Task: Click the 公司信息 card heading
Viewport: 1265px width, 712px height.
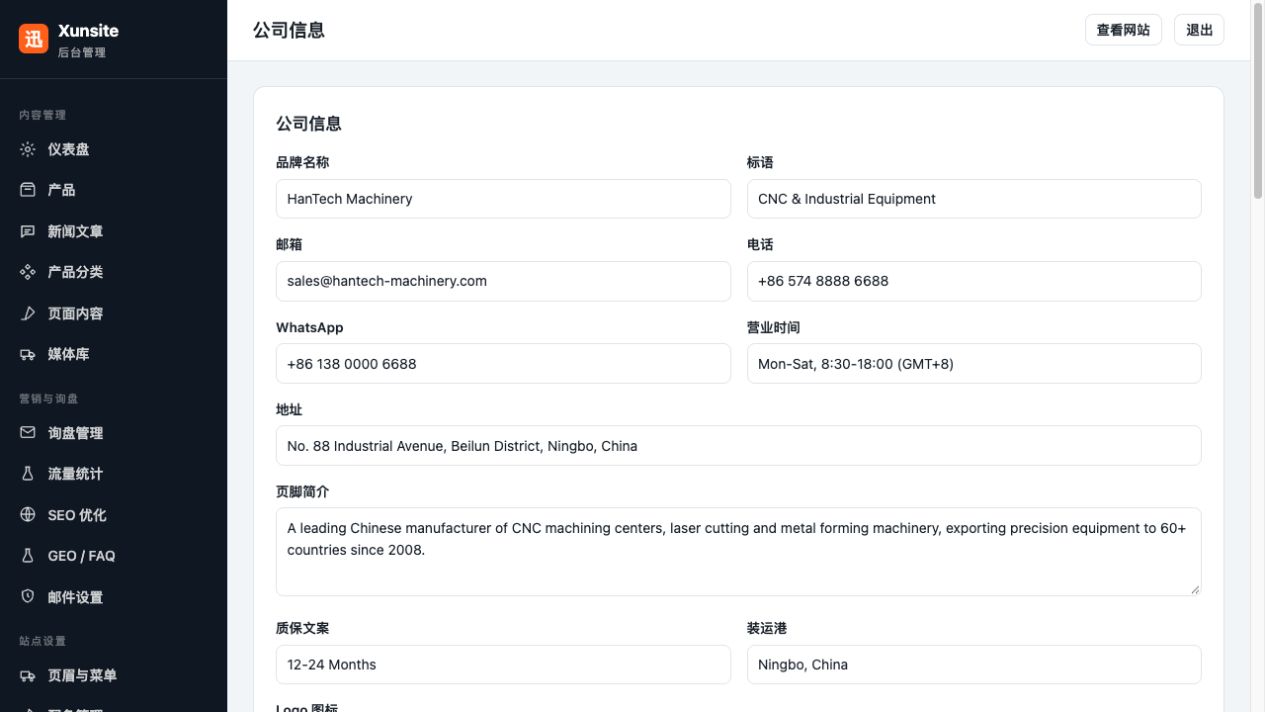Action: [x=309, y=124]
